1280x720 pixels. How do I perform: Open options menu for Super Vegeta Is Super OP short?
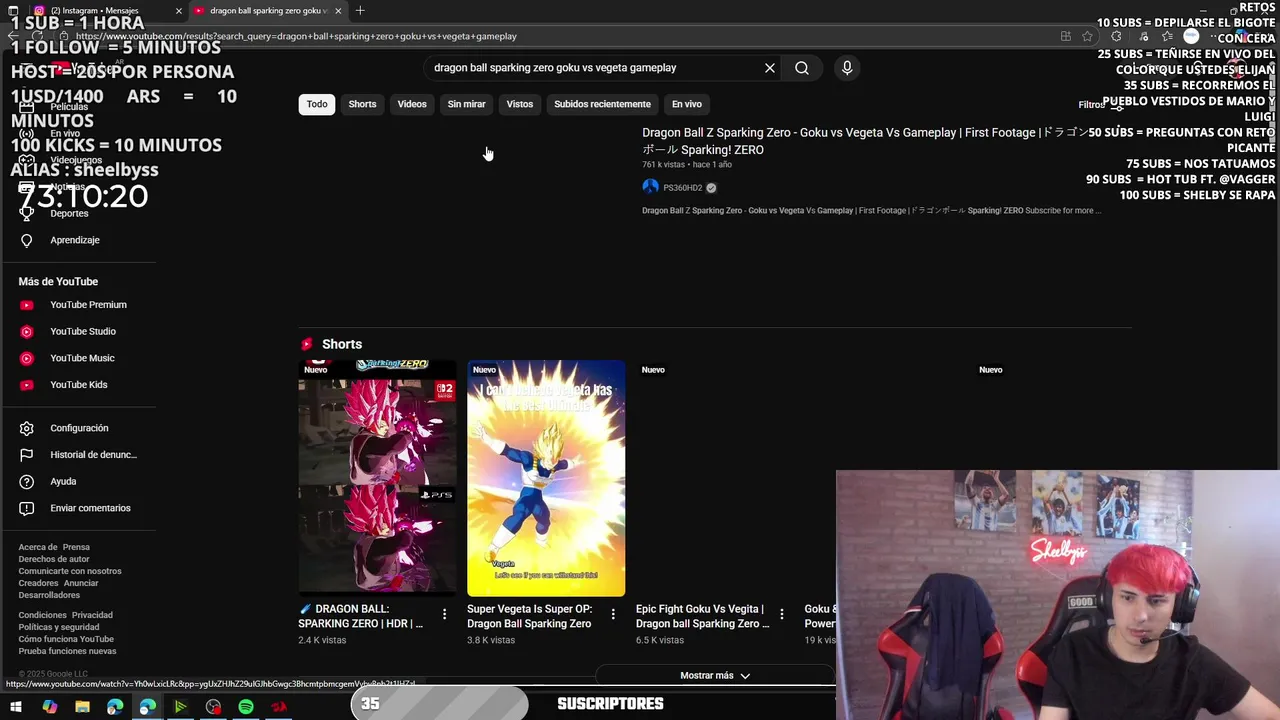(x=613, y=614)
